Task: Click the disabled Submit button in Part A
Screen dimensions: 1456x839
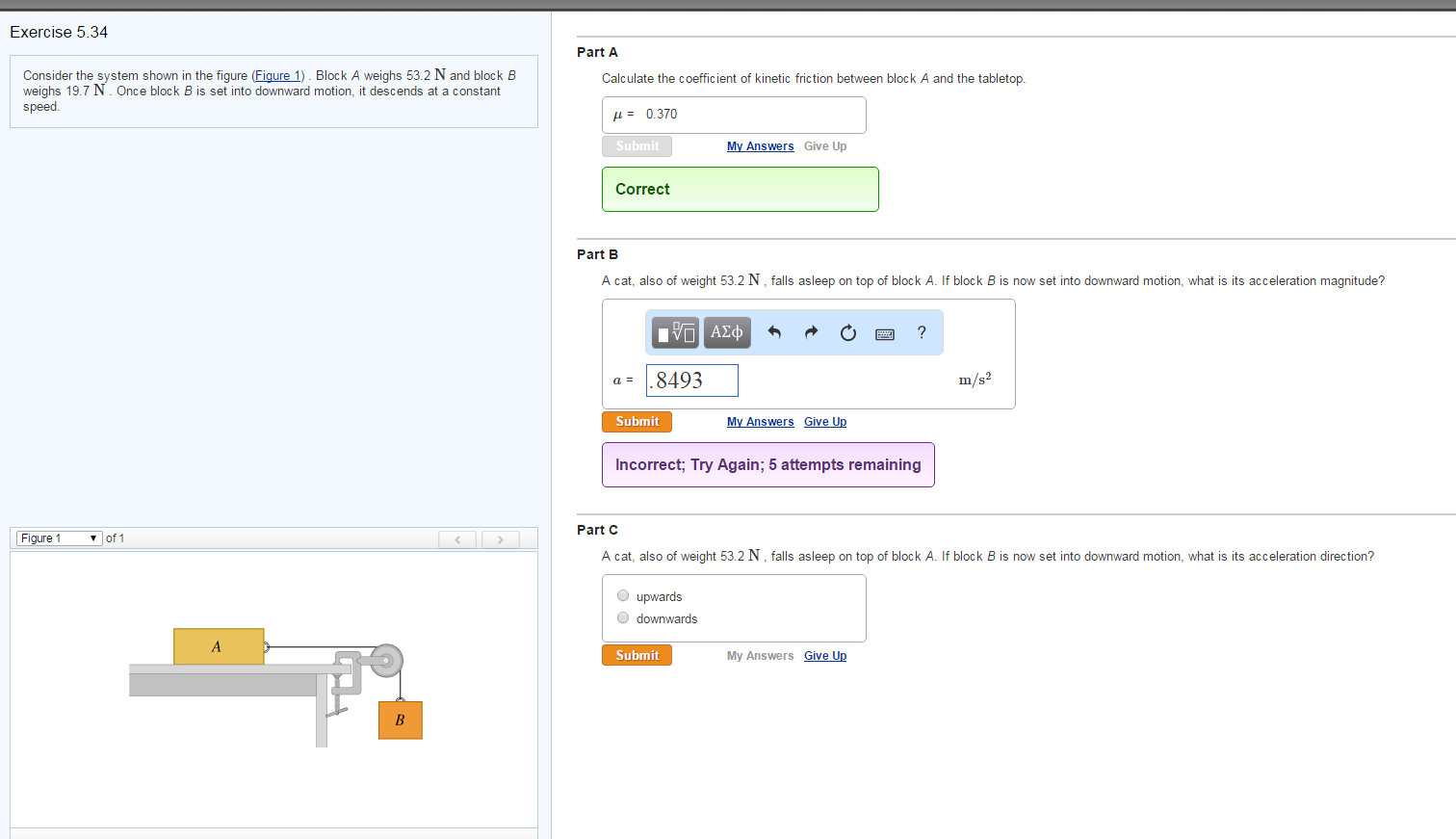Action: point(637,146)
